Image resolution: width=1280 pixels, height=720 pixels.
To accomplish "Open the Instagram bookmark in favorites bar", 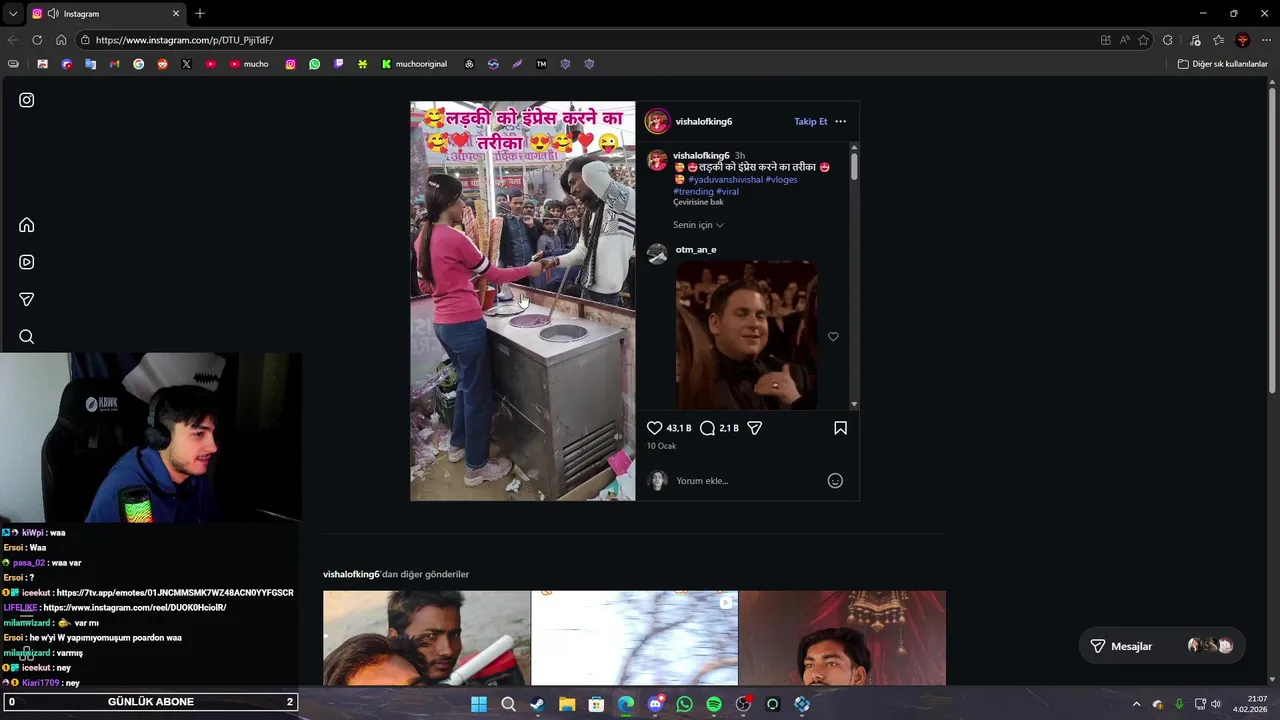I will coord(290,64).
